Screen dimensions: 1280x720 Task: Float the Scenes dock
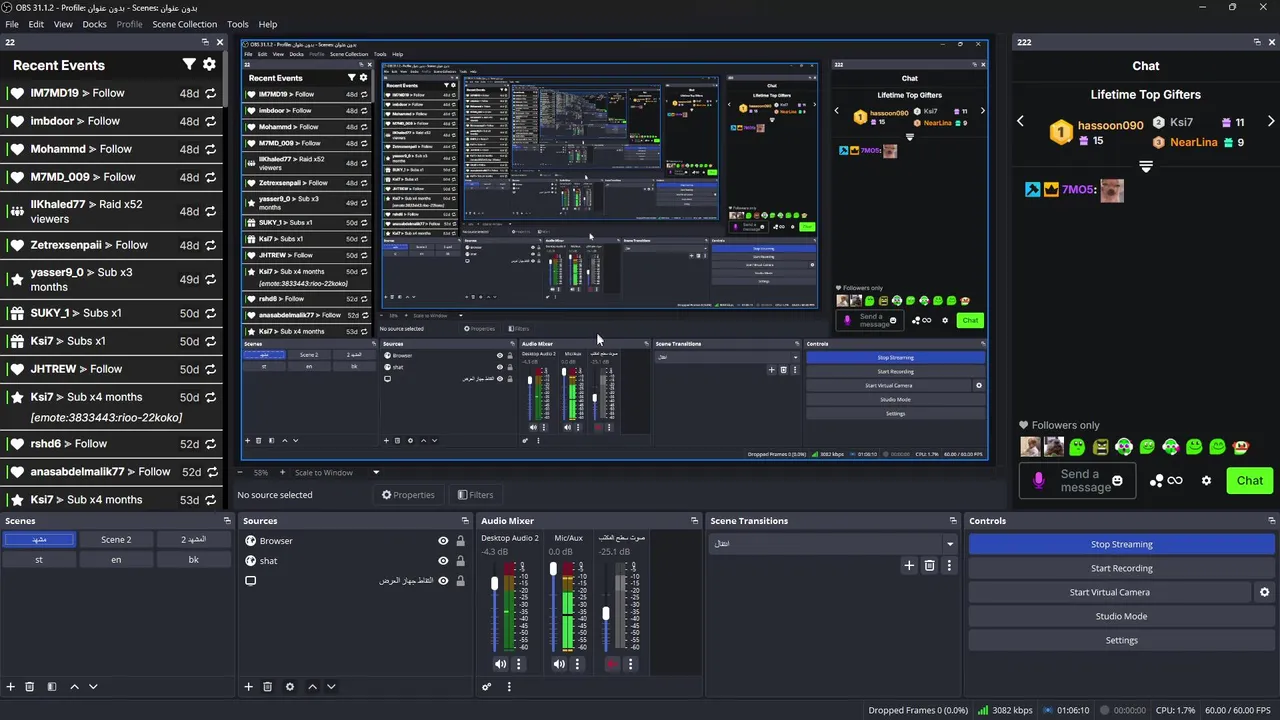pyautogui.click(x=227, y=521)
